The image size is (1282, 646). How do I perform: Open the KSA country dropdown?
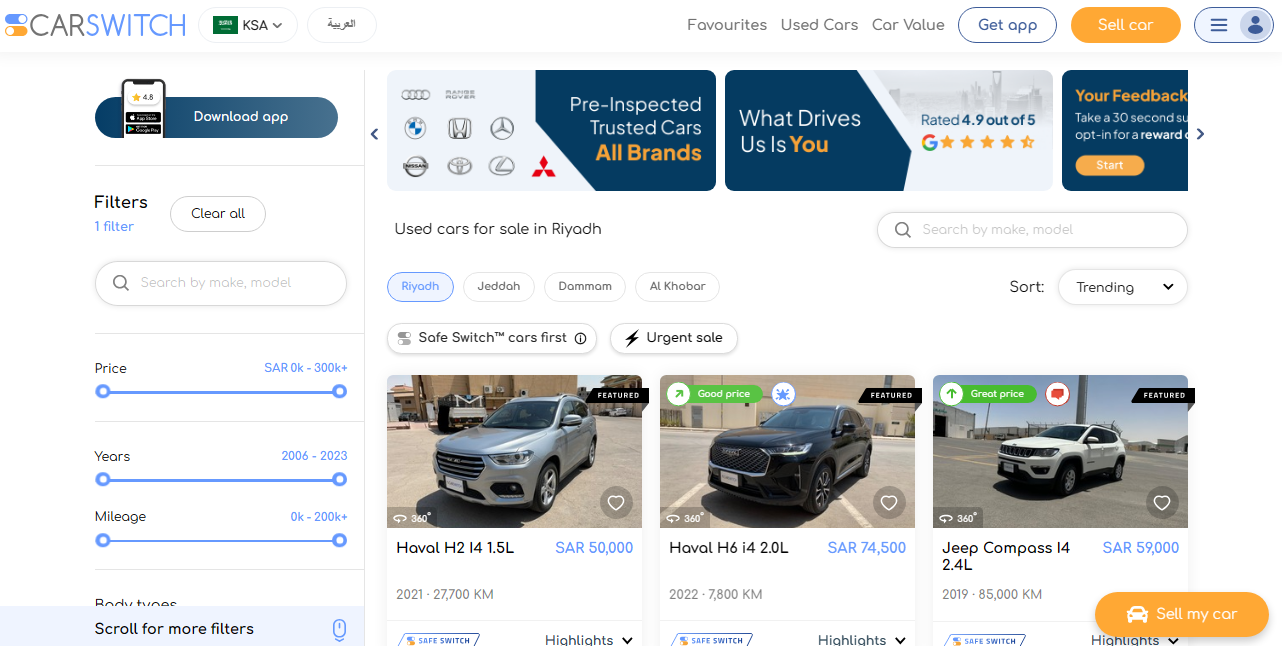click(x=248, y=25)
